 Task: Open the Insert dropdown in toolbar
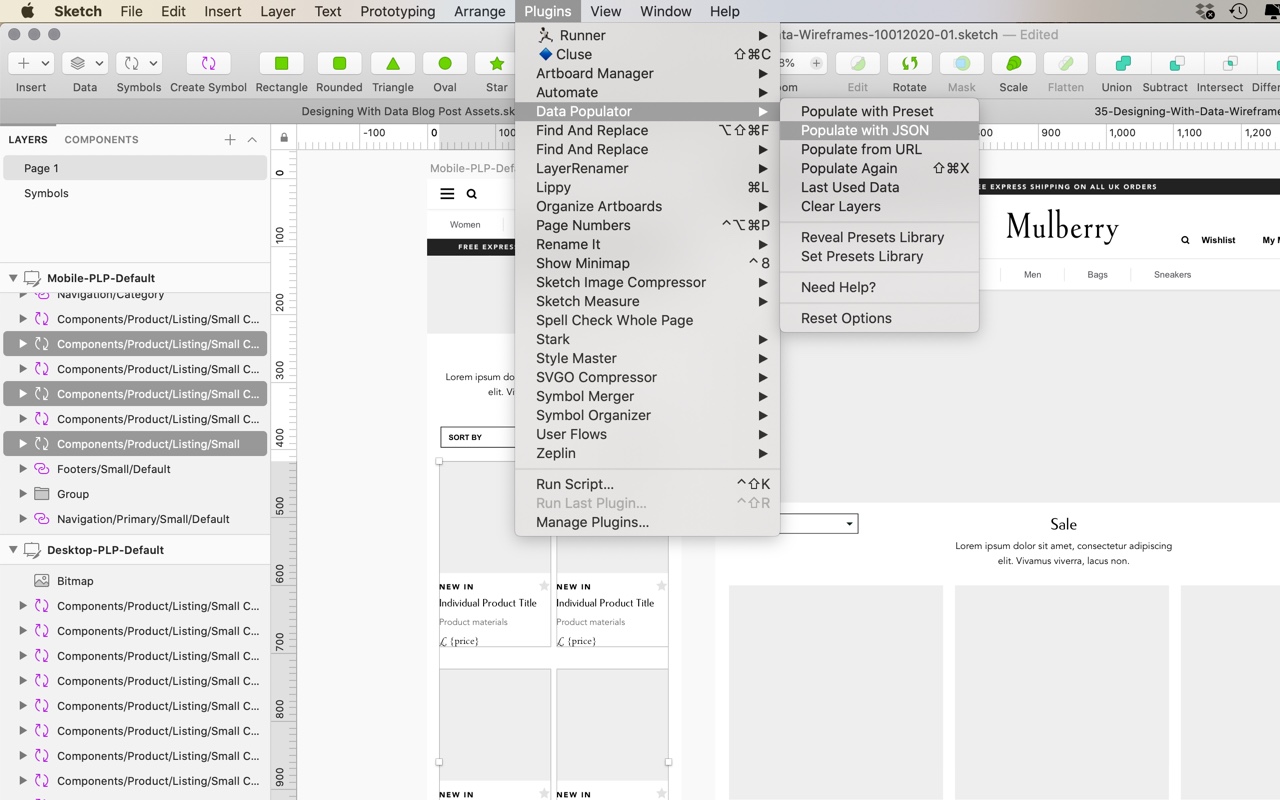(31, 64)
